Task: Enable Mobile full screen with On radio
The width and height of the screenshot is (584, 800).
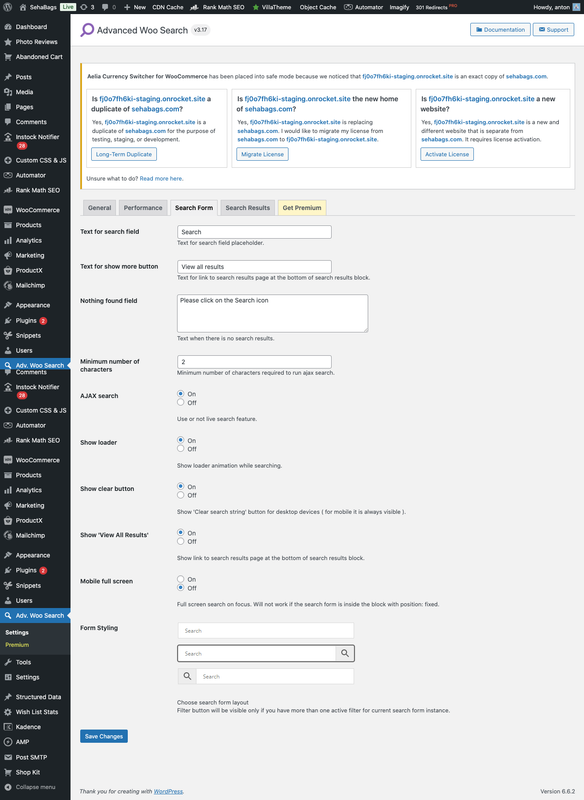Action: tap(181, 579)
